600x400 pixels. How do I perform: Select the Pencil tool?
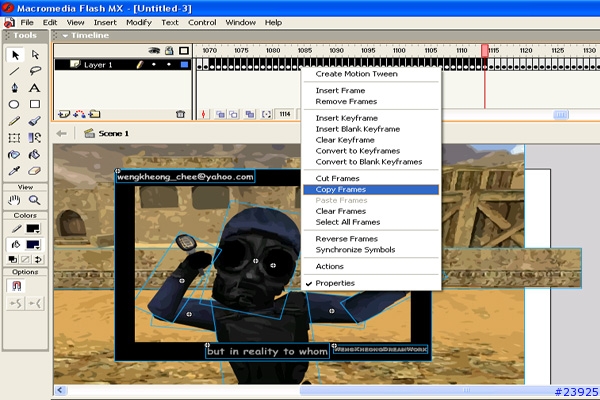14,121
